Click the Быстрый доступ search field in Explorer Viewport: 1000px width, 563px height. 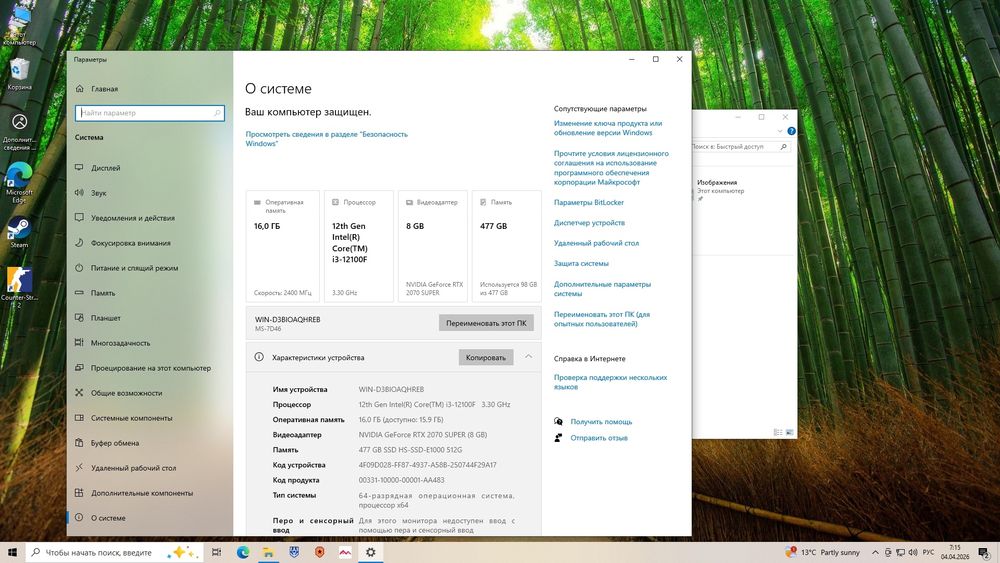tap(740, 147)
